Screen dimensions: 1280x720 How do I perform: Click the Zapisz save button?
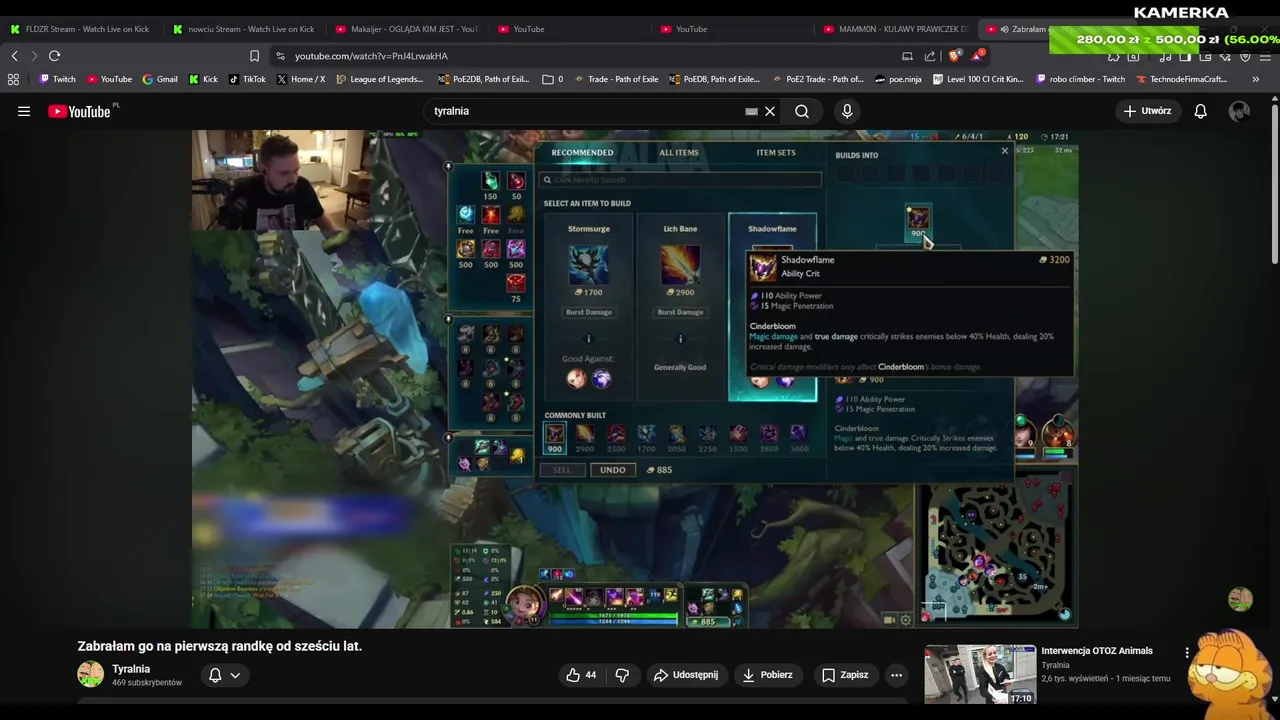(x=845, y=675)
